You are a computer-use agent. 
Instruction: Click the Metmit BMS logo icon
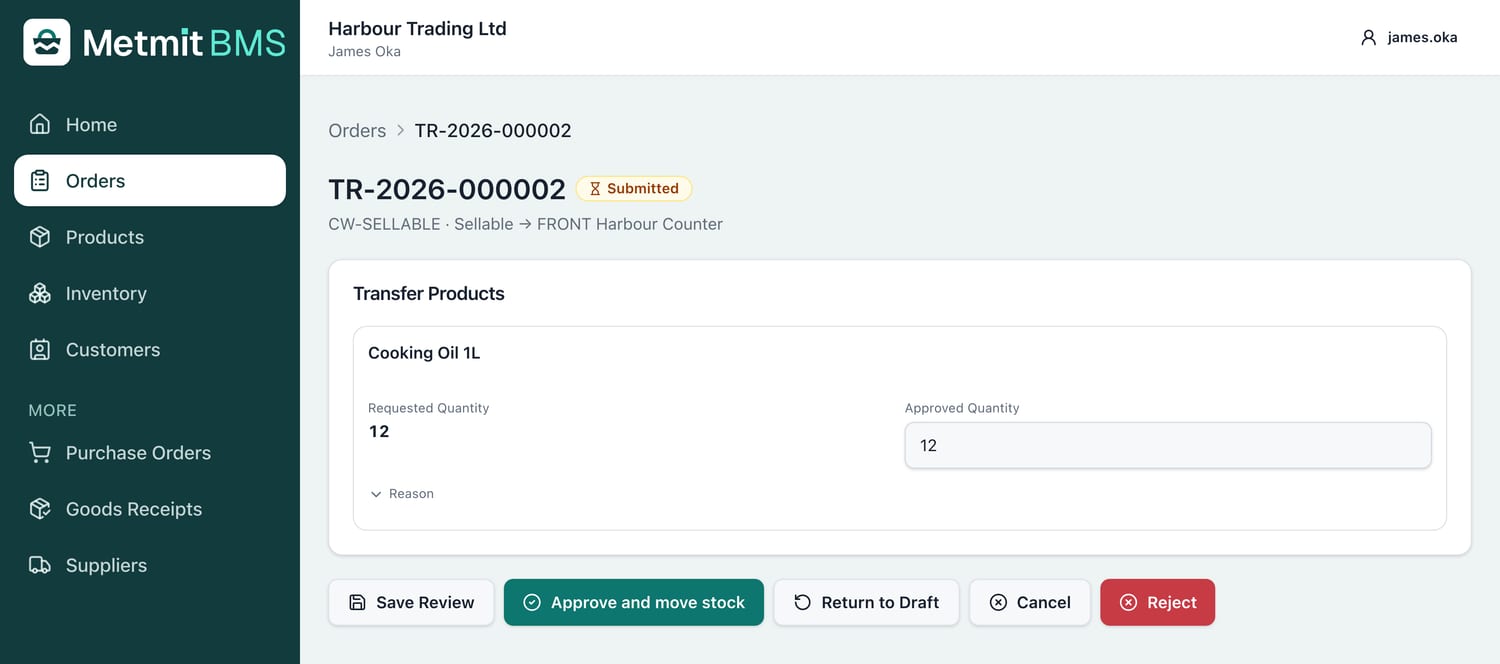point(47,42)
